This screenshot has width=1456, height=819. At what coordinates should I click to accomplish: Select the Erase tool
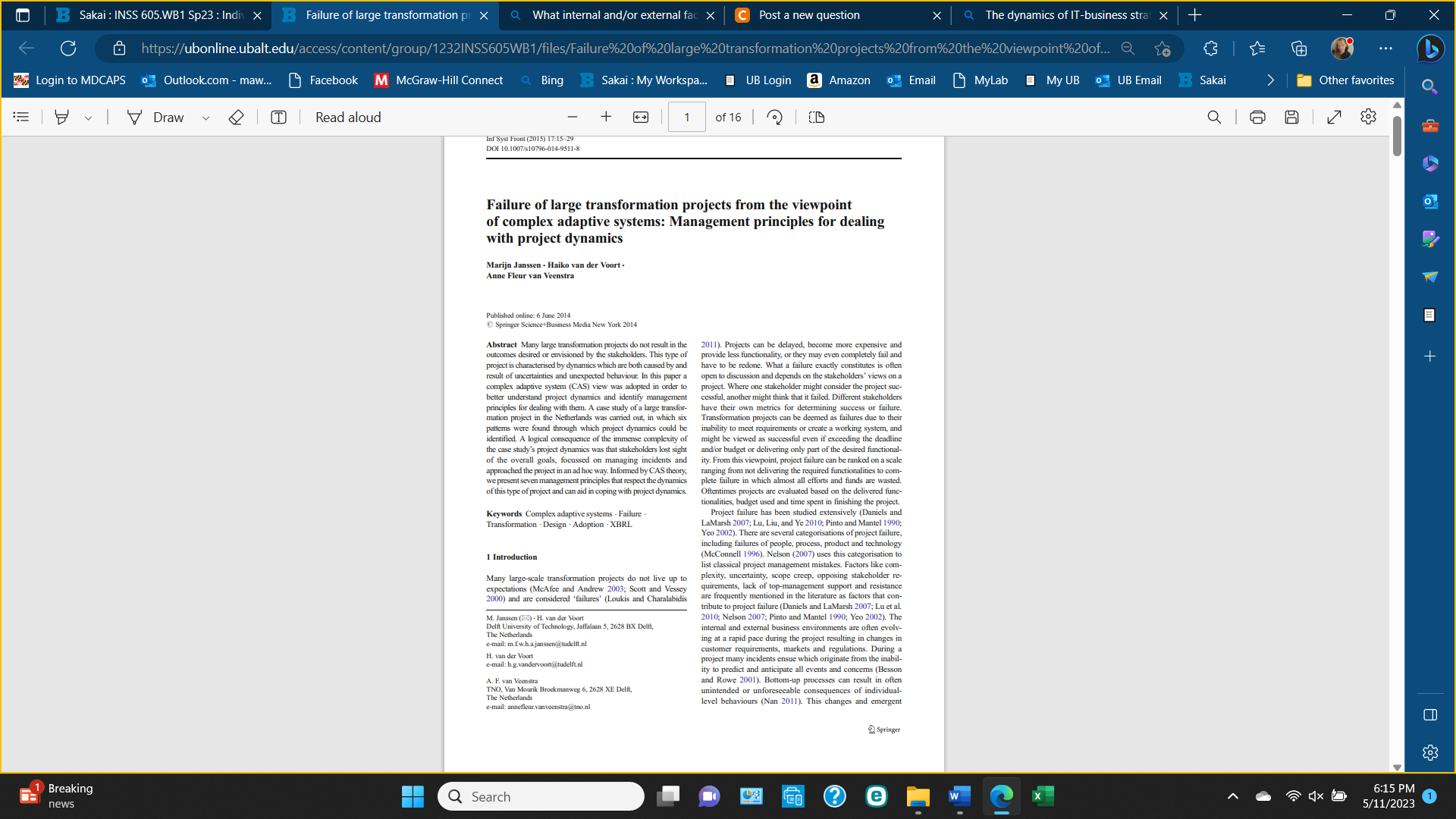click(236, 117)
